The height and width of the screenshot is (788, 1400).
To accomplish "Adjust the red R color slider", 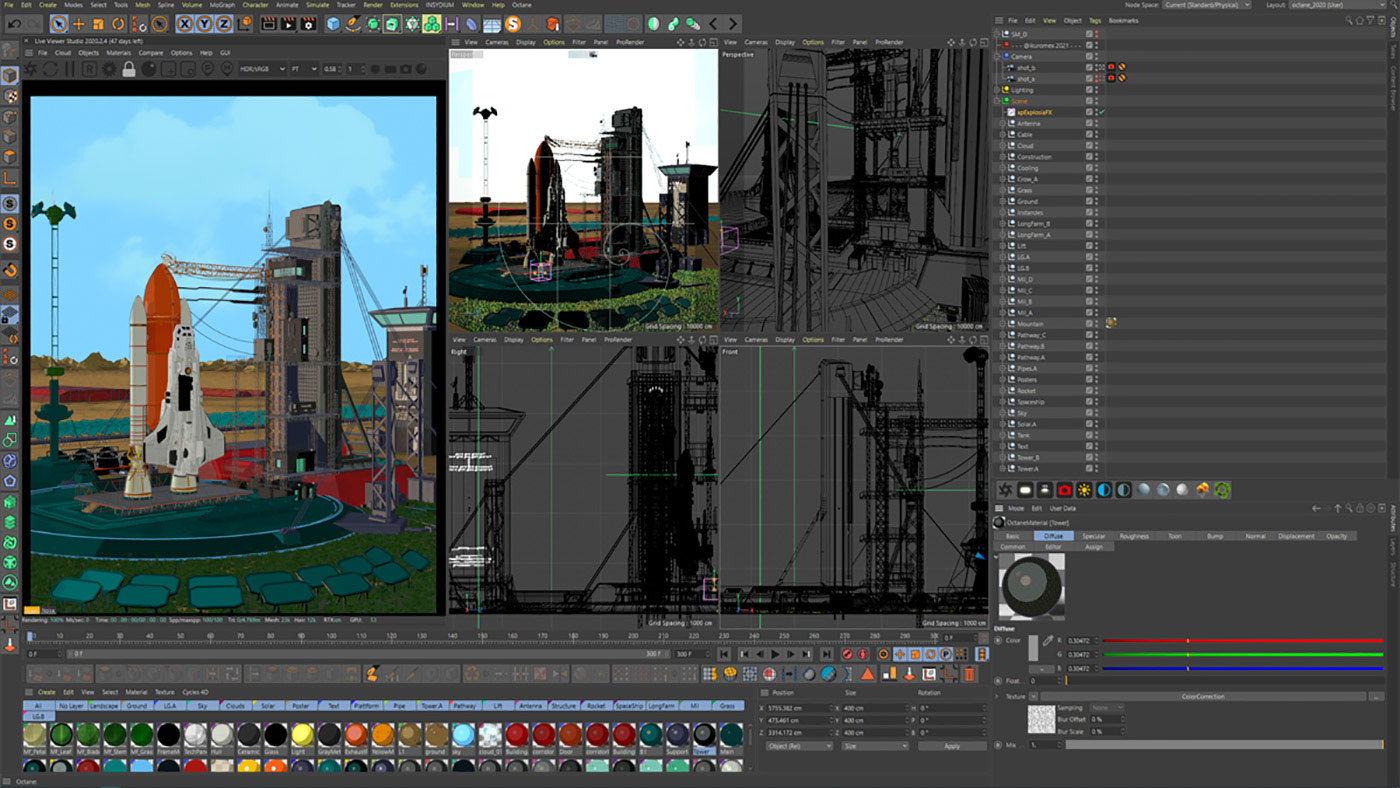I will (x=1242, y=640).
